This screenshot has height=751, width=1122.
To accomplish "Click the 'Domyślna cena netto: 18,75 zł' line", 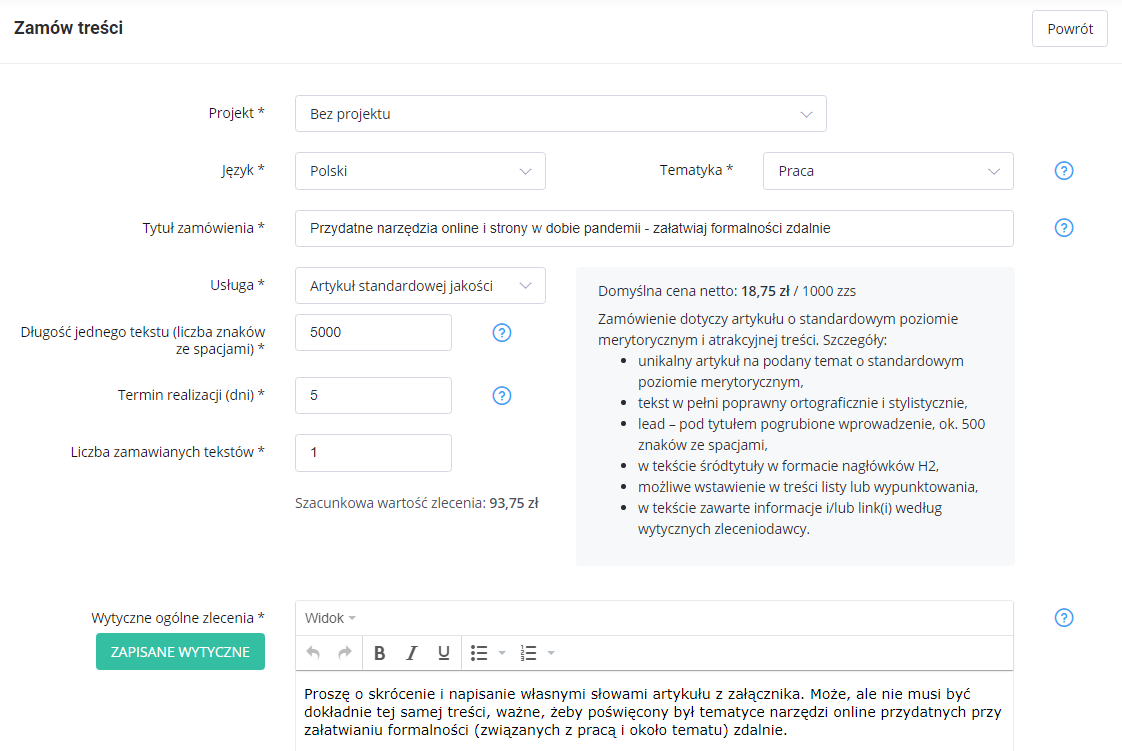I will (x=727, y=291).
